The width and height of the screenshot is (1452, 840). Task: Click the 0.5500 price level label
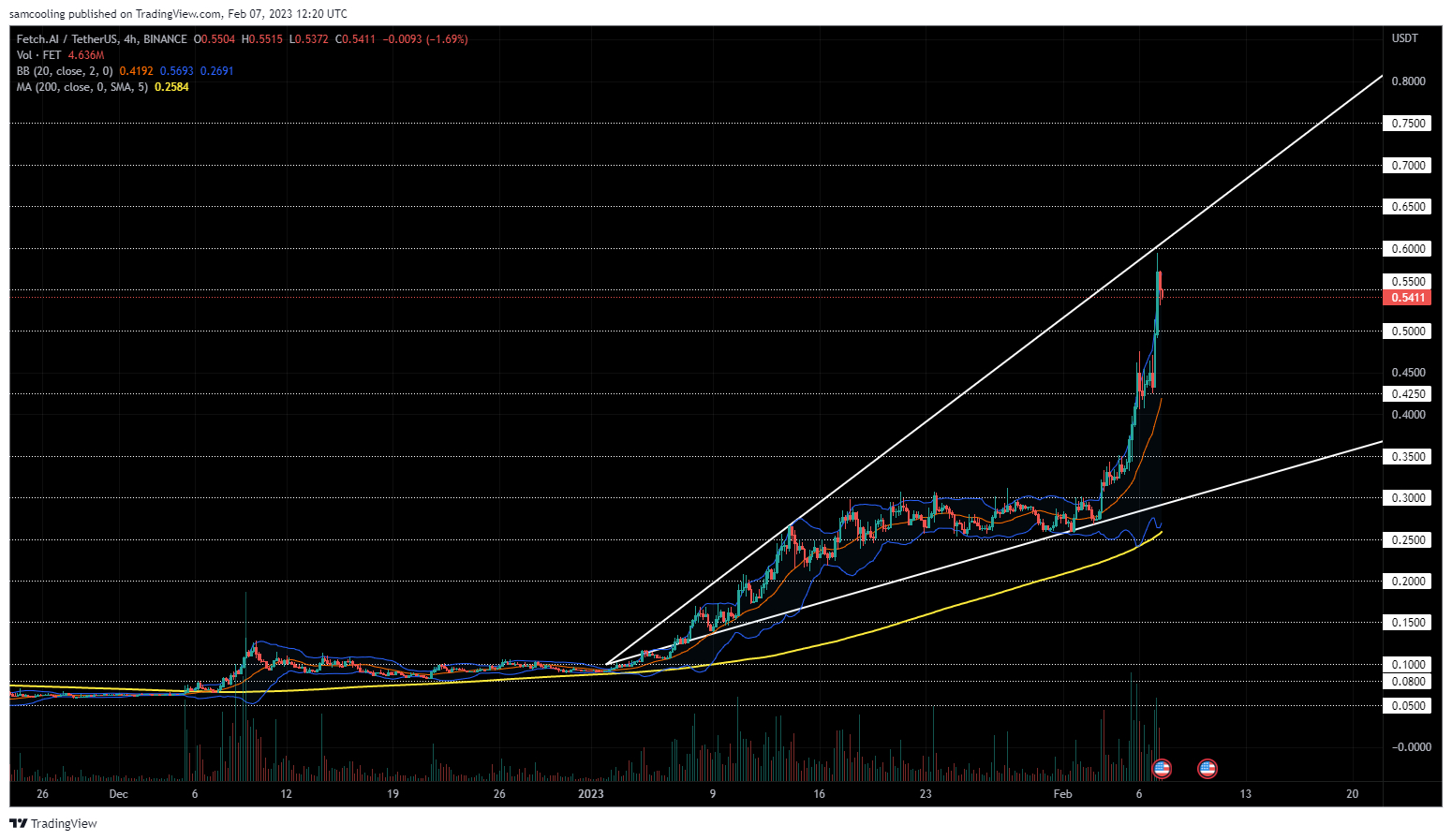(1407, 282)
